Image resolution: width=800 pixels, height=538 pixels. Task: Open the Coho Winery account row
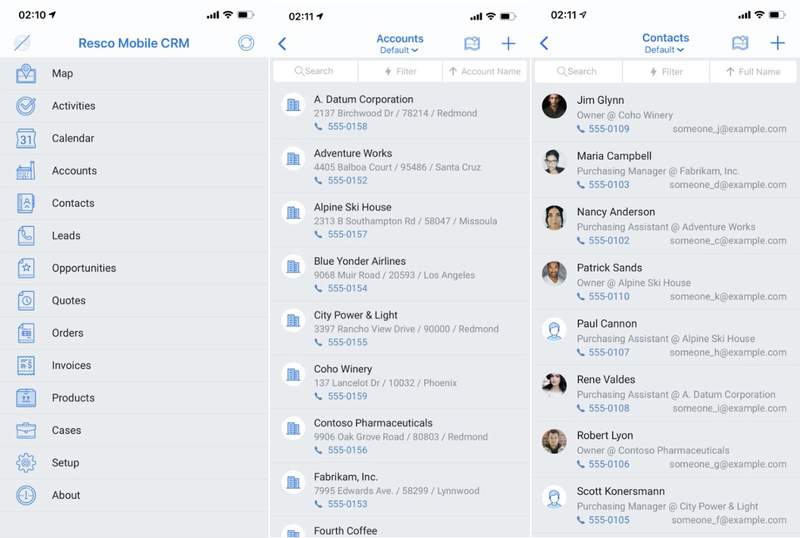click(400, 382)
